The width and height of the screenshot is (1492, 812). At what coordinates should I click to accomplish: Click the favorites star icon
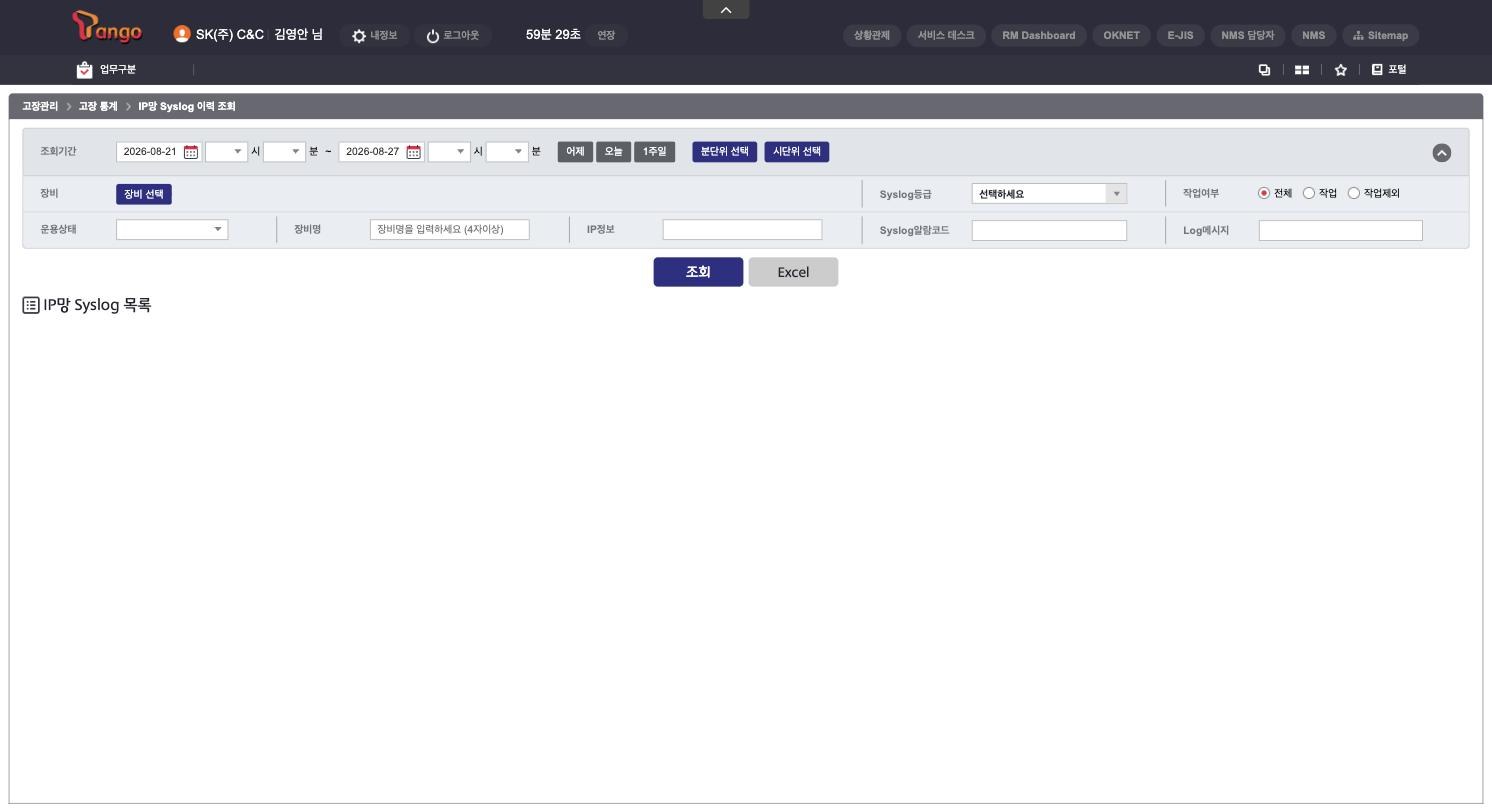[1341, 70]
